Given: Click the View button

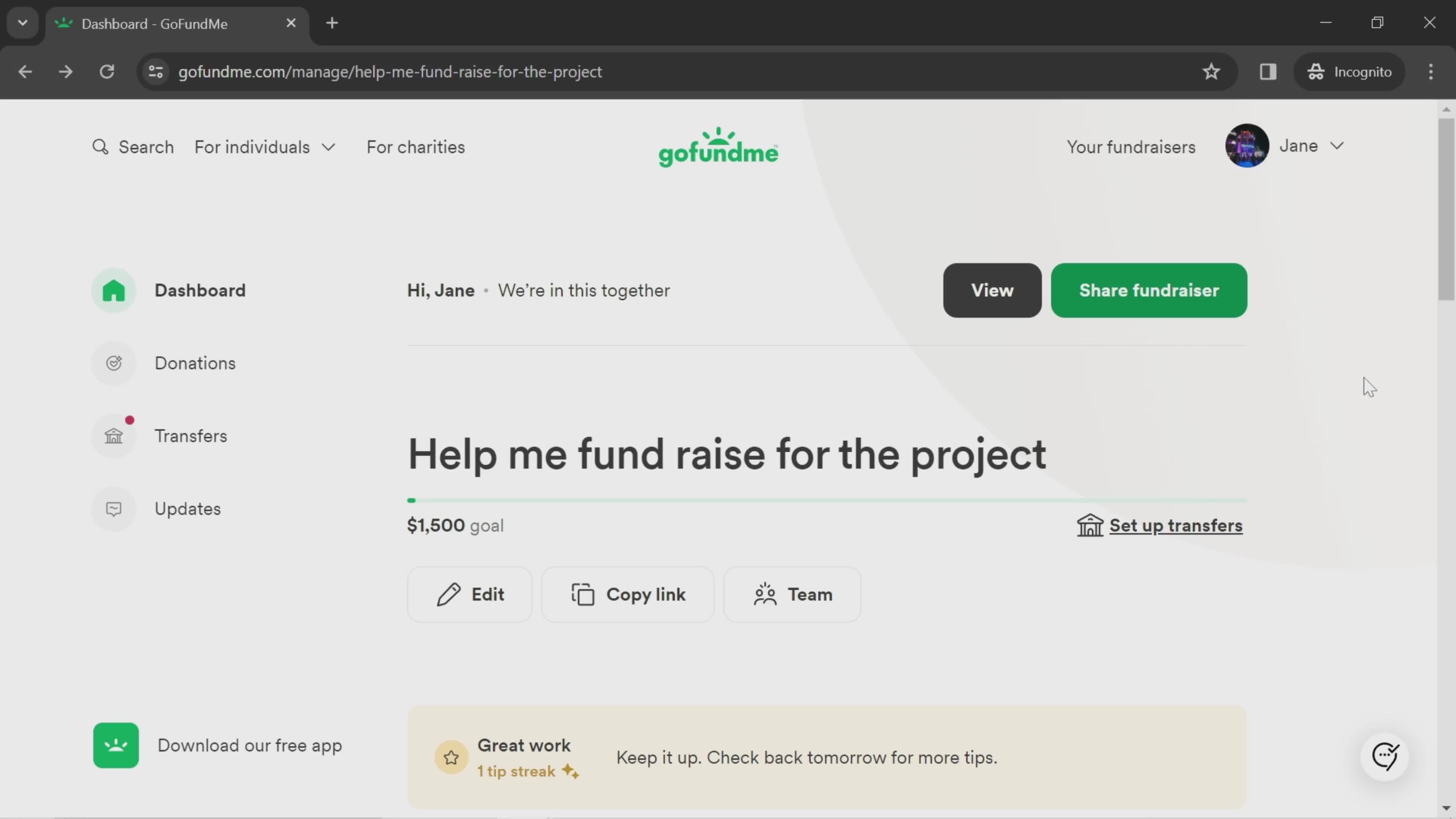Looking at the screenshot, I should 992,290.
